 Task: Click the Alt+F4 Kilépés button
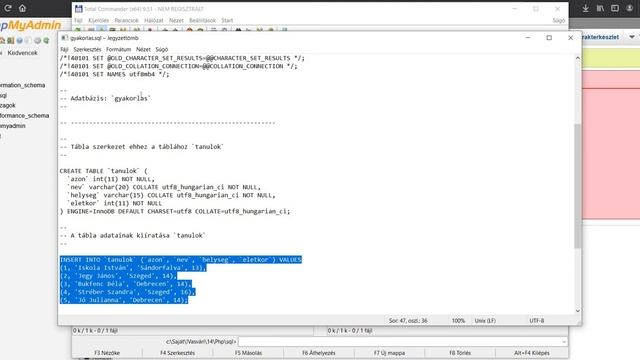click(531, 353)
